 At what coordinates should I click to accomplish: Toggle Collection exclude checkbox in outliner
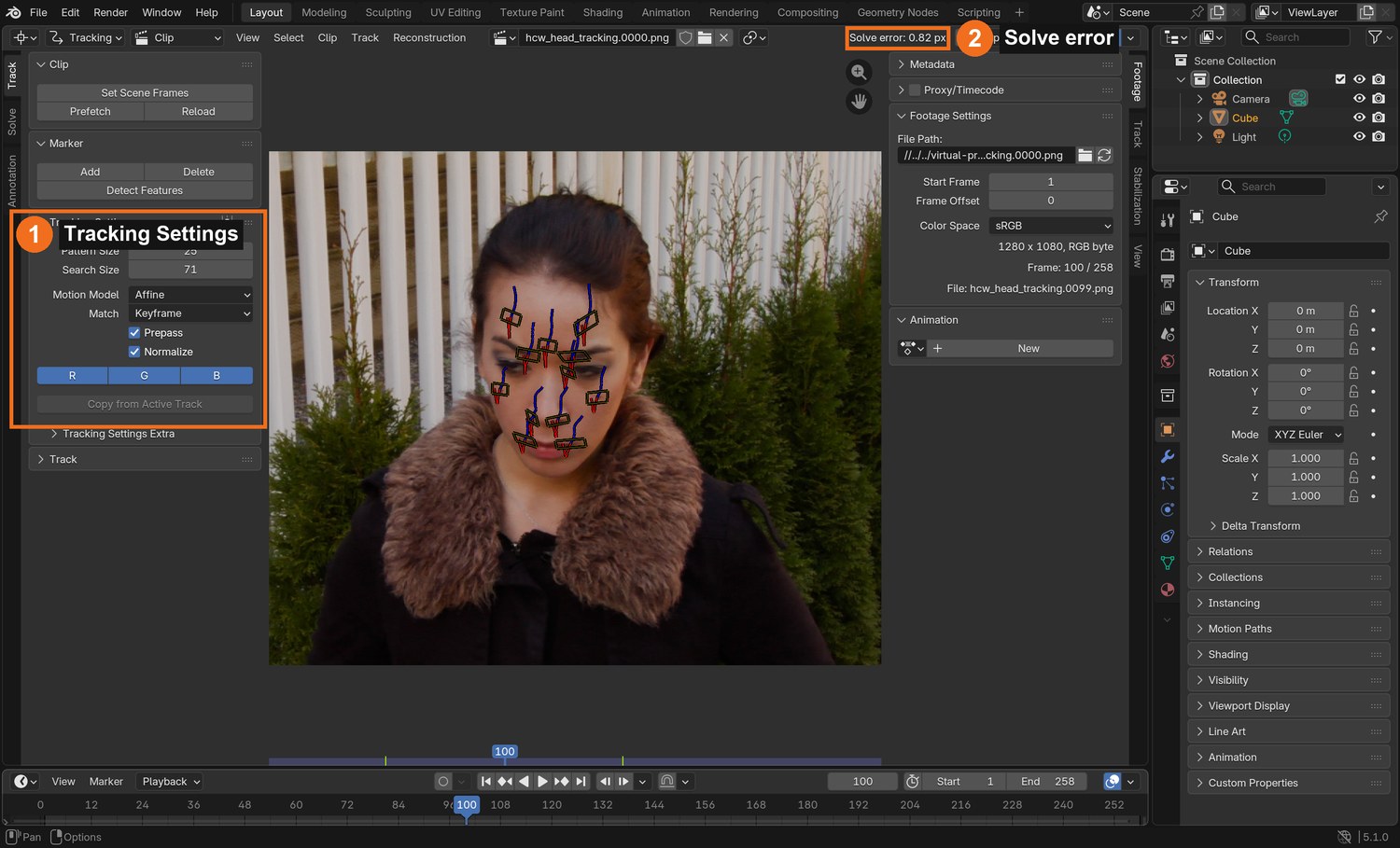point(1340,79)
